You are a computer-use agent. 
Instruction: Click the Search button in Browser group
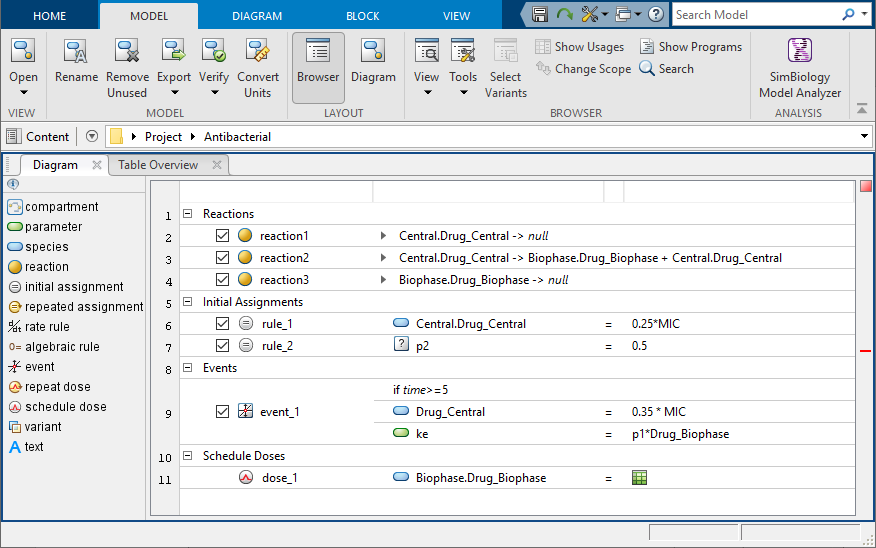tap(666, 69)
